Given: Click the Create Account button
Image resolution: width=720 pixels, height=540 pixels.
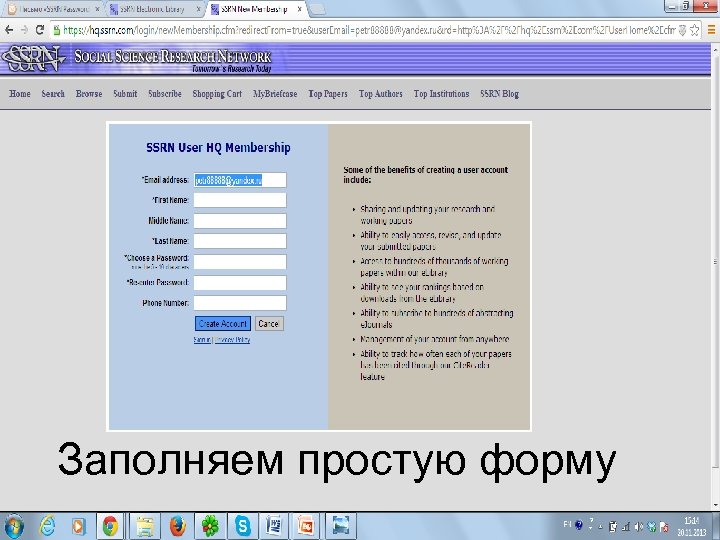Looking at the screenshot, I should (x=223, y=324).
